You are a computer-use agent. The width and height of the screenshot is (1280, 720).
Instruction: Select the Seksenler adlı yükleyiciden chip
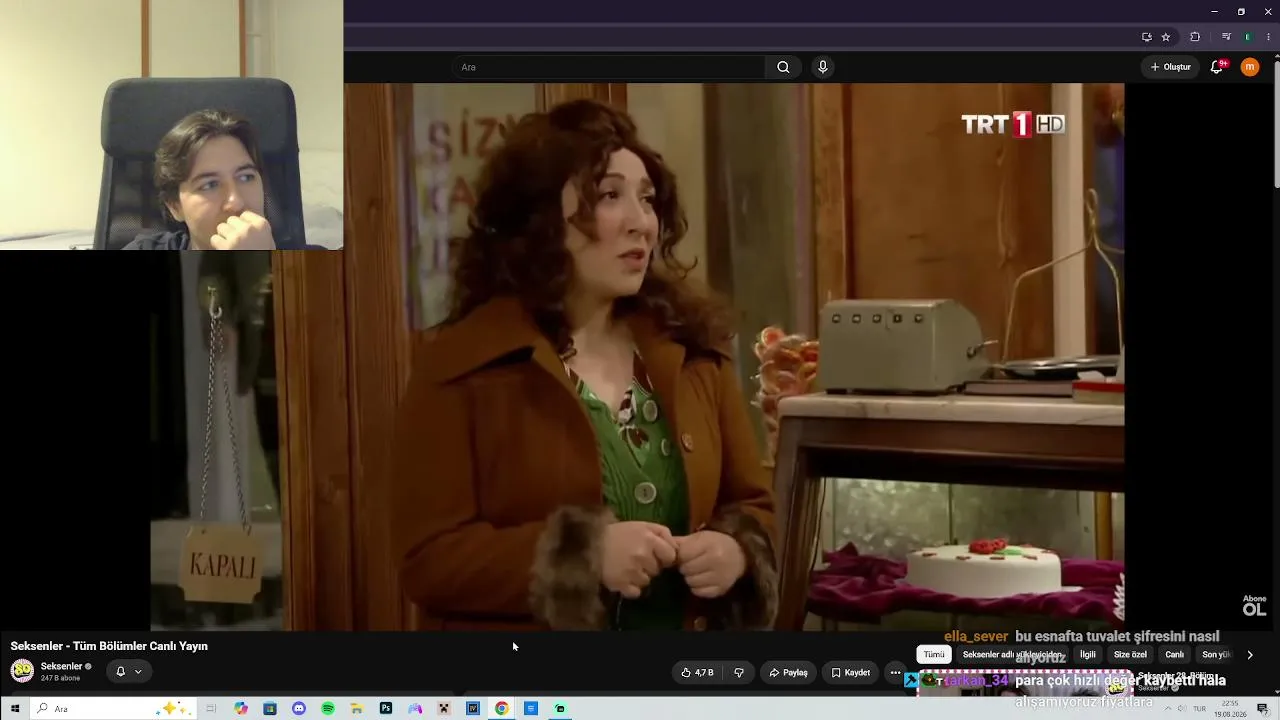pos(1011,655)
